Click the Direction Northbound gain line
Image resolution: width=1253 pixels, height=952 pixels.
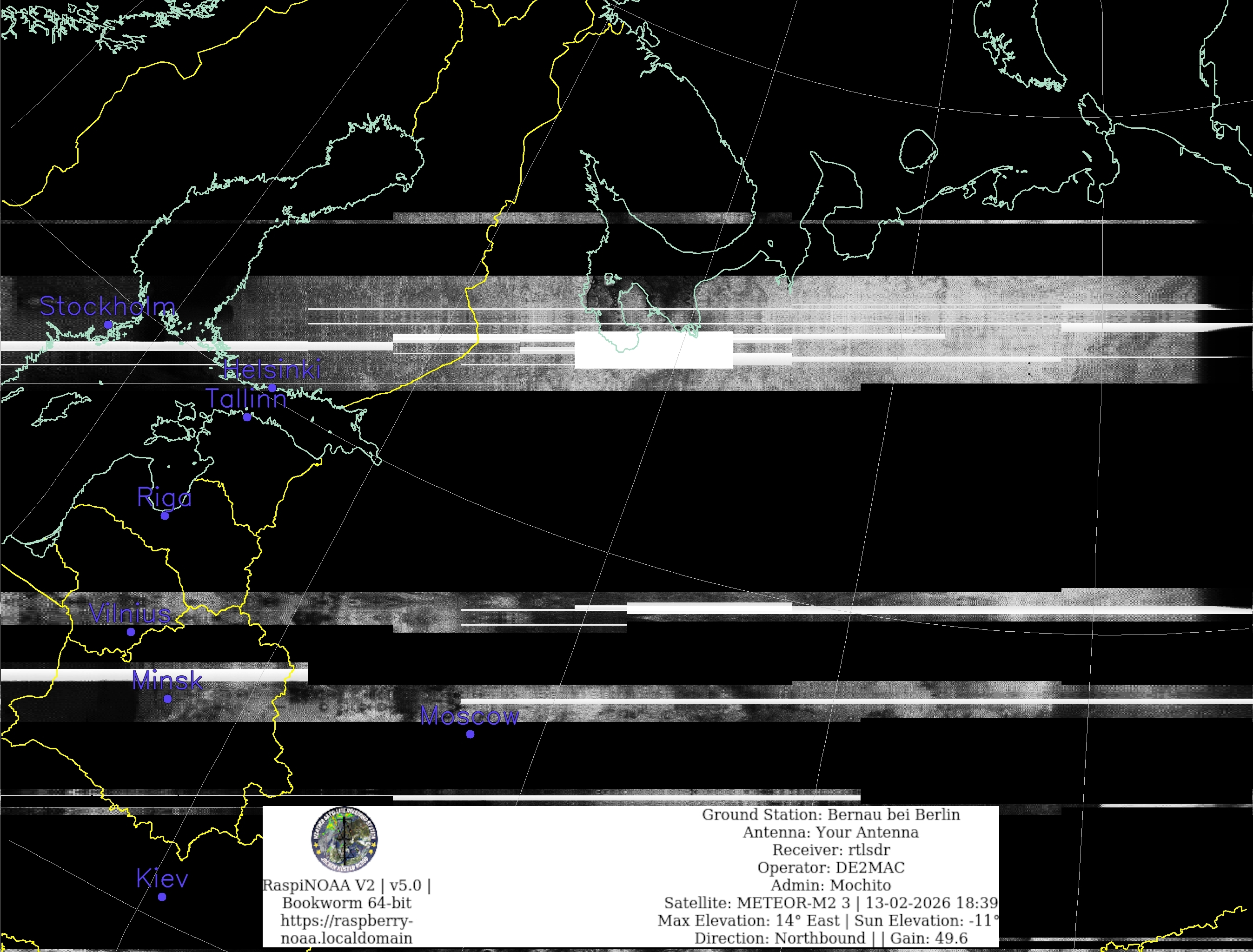click(x=831, y=939)
